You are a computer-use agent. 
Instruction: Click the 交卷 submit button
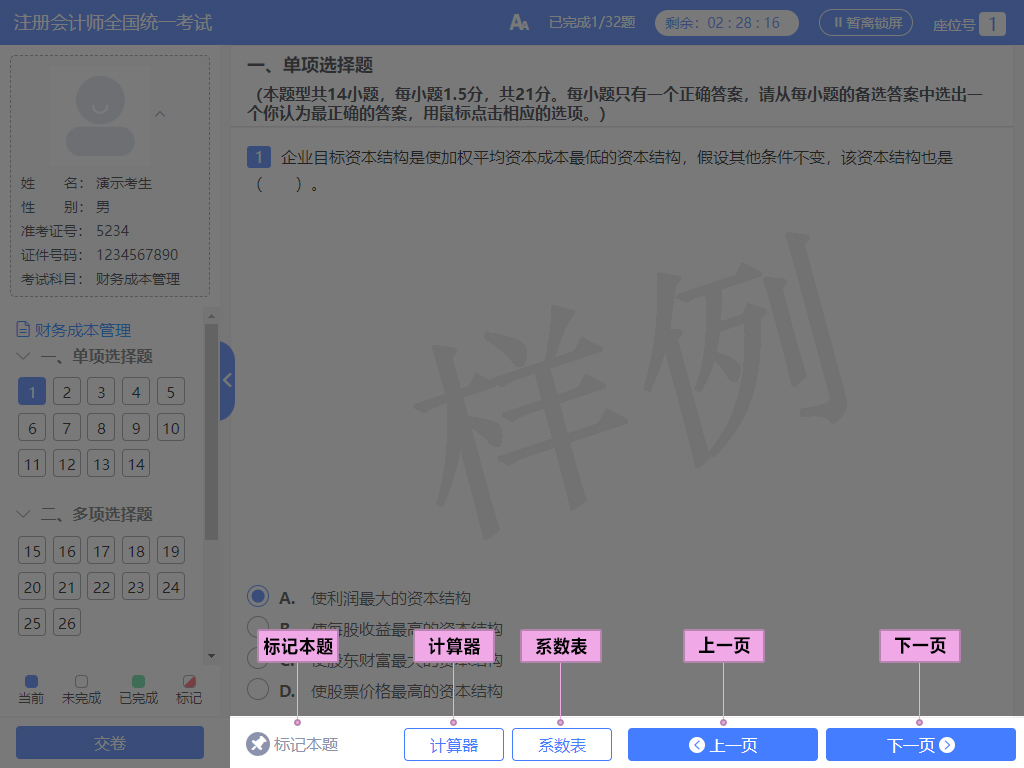(x=108, y=742)
